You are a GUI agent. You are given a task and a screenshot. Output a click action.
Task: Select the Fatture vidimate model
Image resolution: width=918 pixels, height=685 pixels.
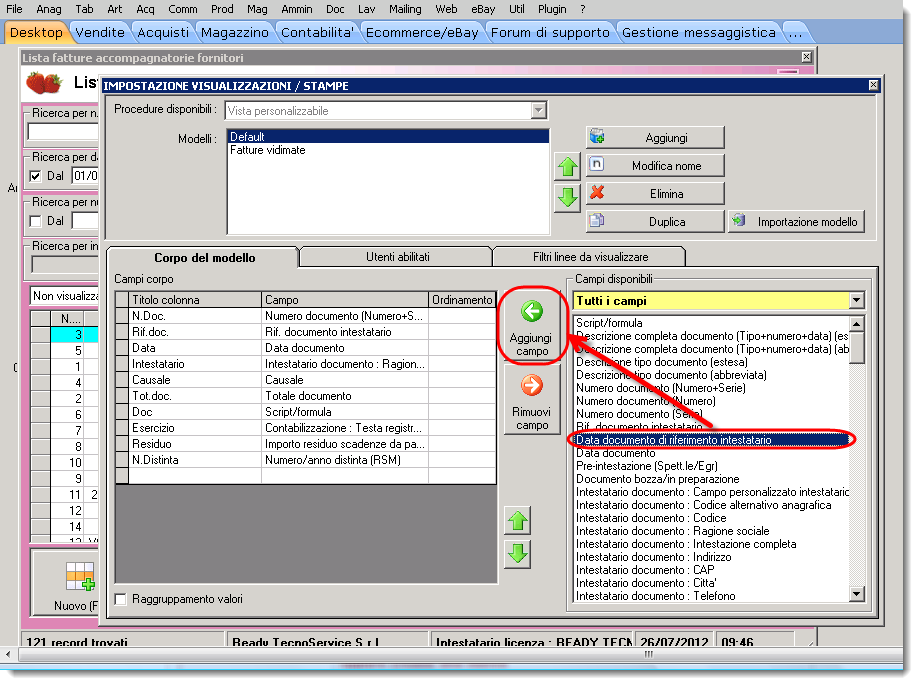click(x=388, y=150)
